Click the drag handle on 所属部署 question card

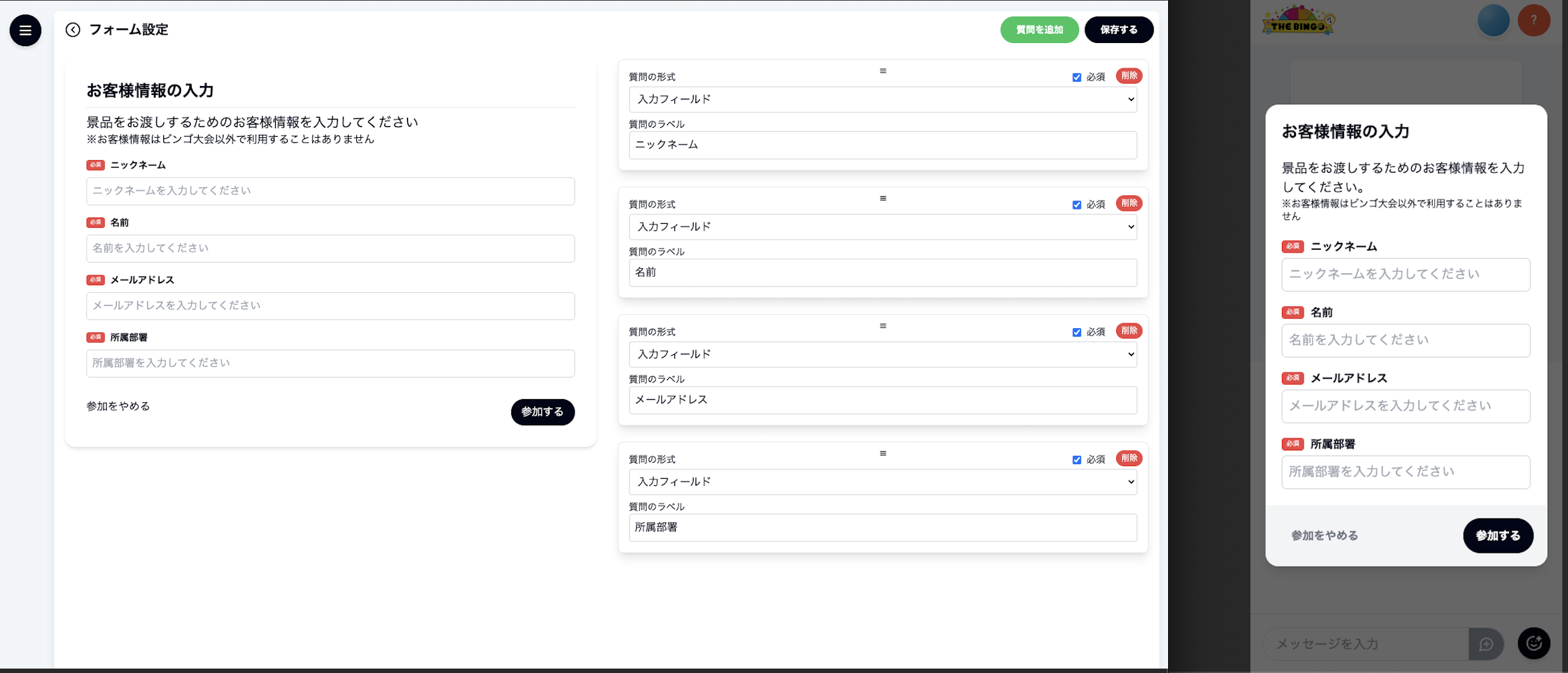coord(883,454)
